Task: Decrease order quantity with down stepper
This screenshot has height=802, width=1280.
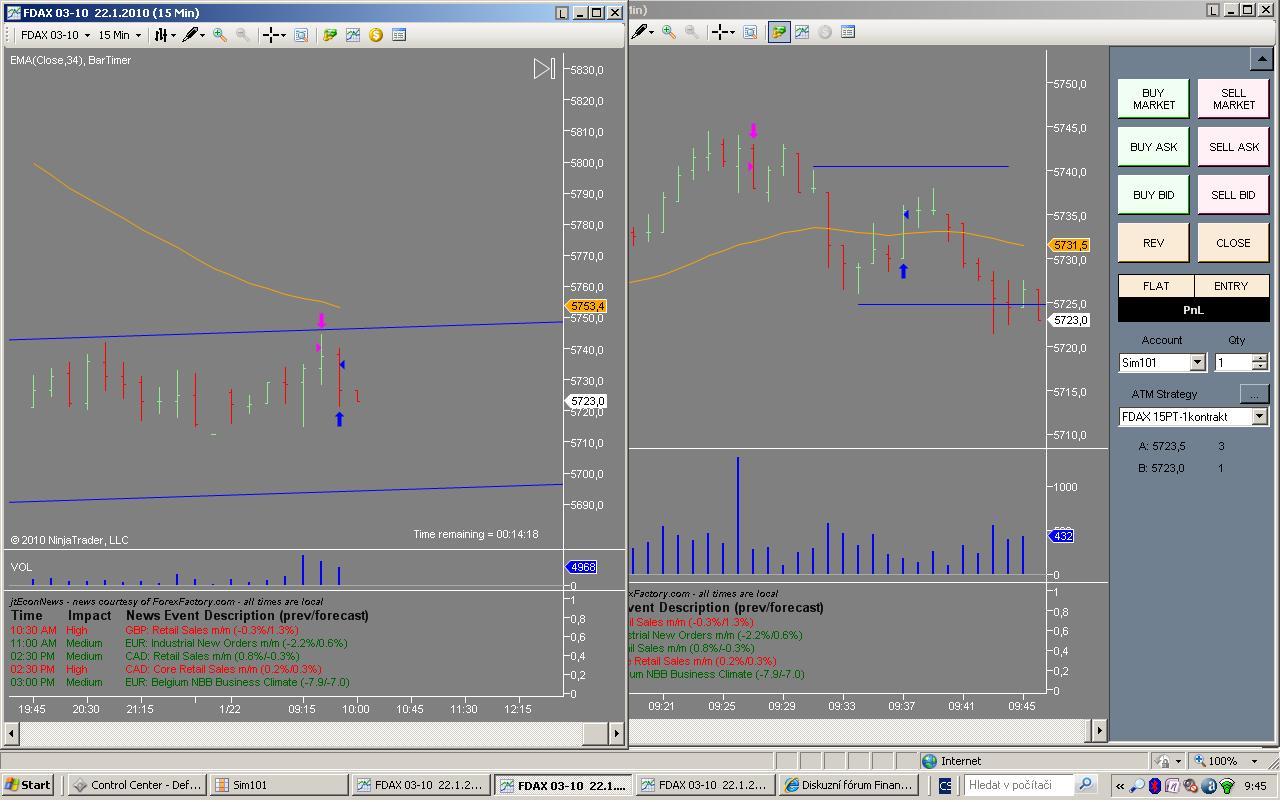Action: (x=1260, y=367)
